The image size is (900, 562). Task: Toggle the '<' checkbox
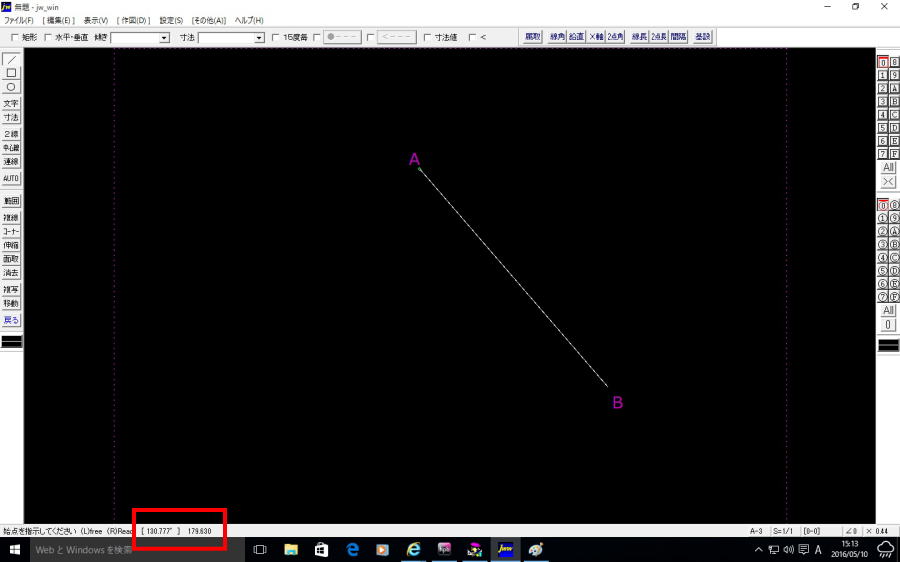pyautogui.click(x=472, y=37)
